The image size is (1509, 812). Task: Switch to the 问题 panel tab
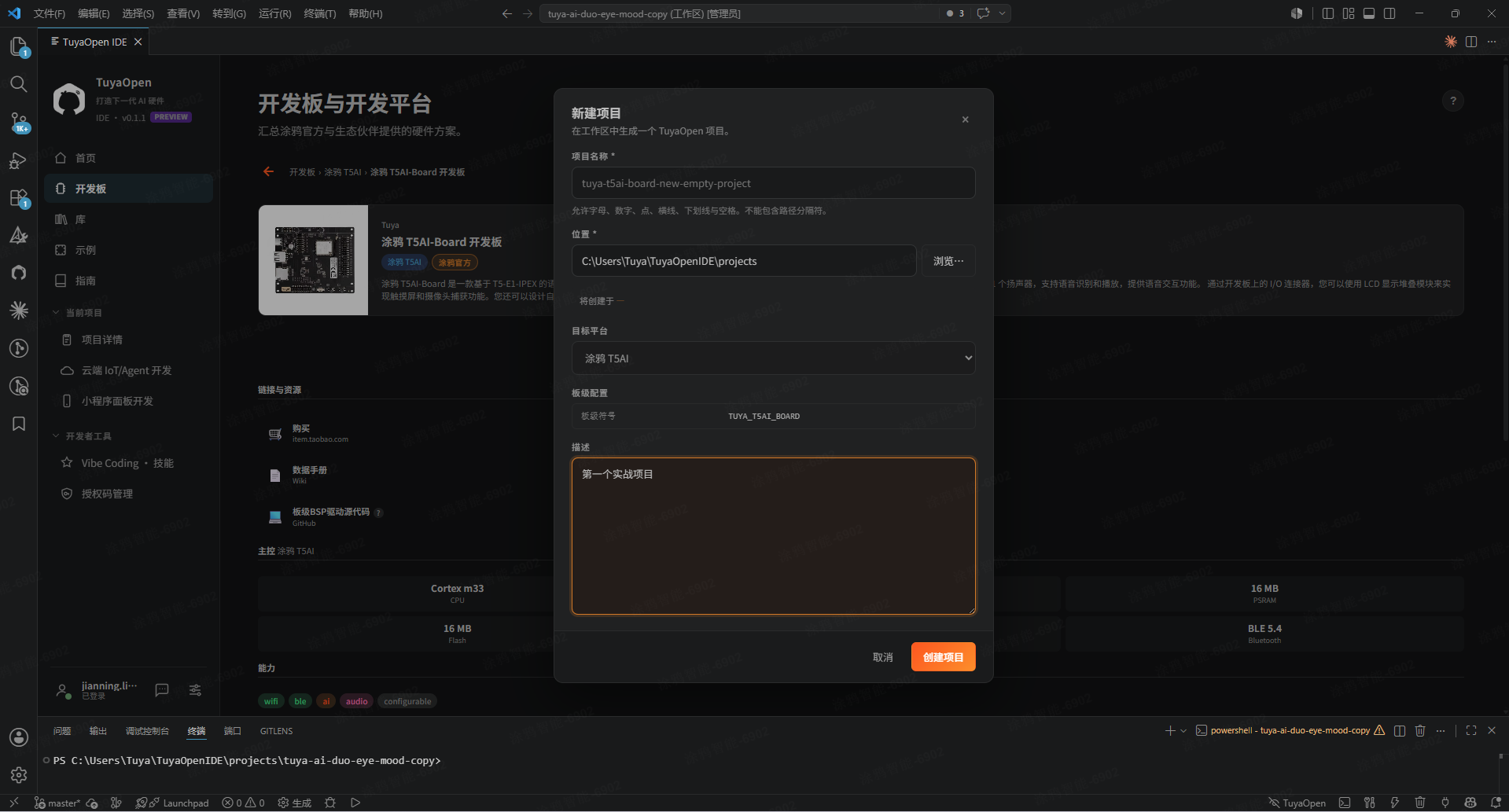[62, 731]
